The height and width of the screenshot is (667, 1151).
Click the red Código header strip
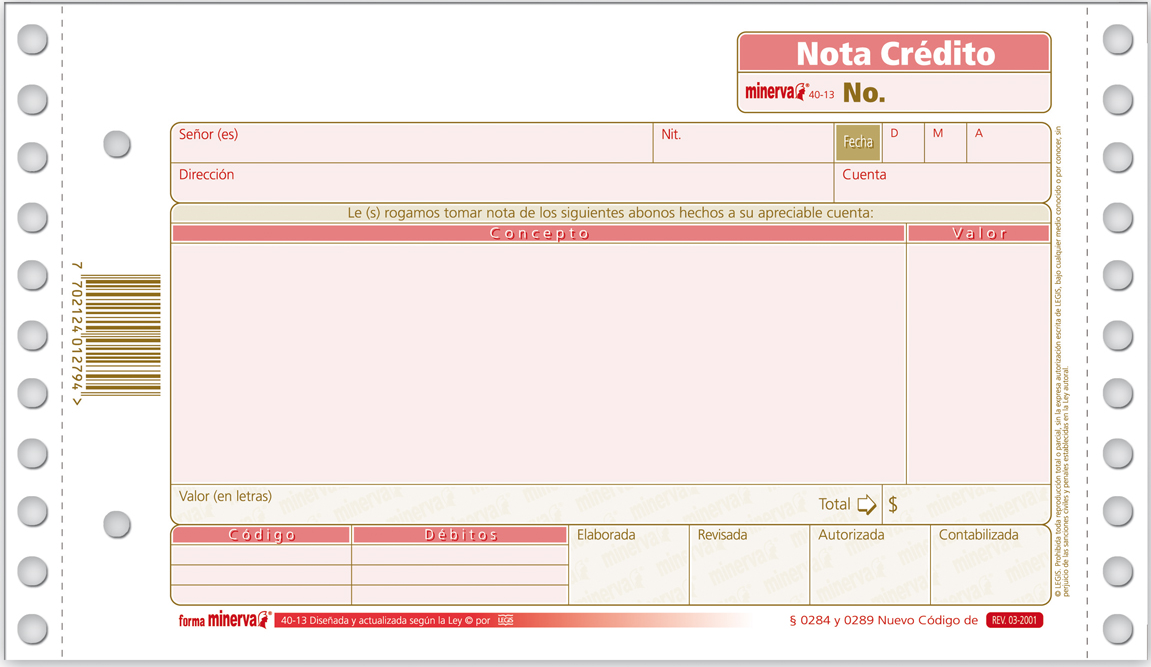coord(260,534)
